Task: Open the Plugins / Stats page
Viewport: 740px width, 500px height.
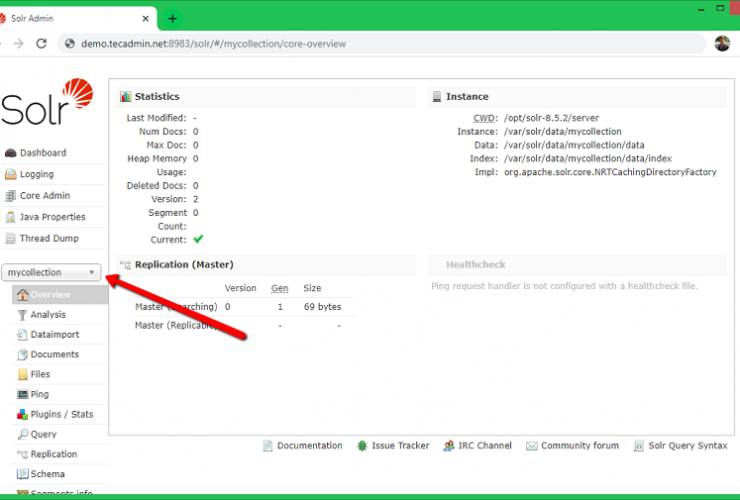Action: 61,415
